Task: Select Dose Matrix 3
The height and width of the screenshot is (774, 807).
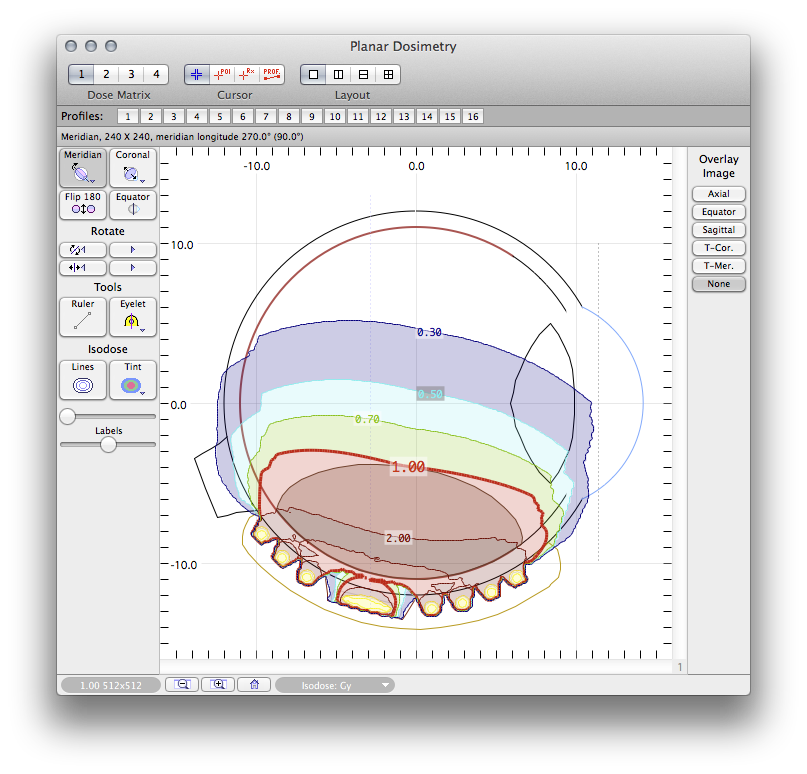Action: [130, 73]
